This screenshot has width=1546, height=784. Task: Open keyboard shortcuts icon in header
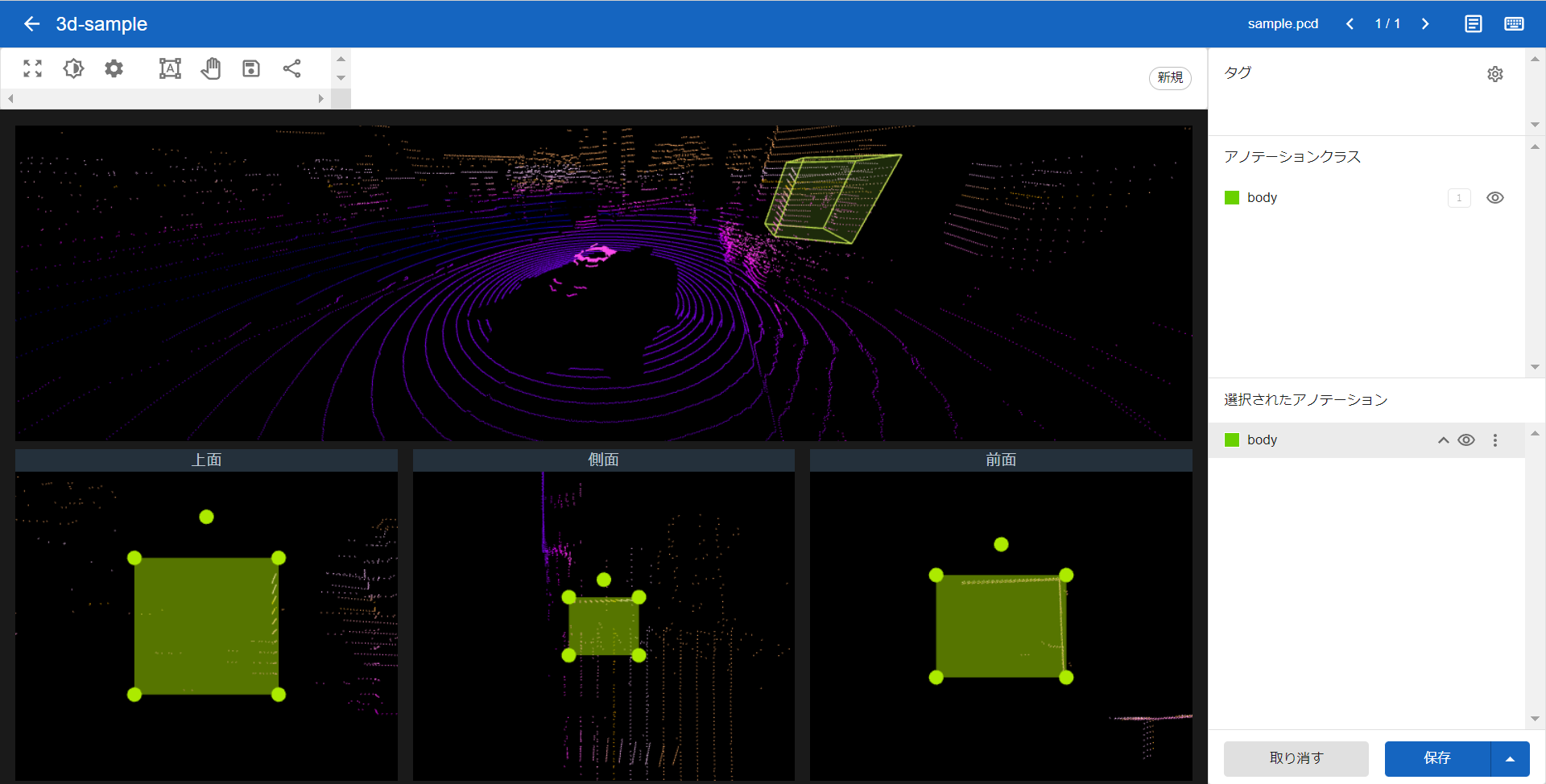[x=1514, y=24]
